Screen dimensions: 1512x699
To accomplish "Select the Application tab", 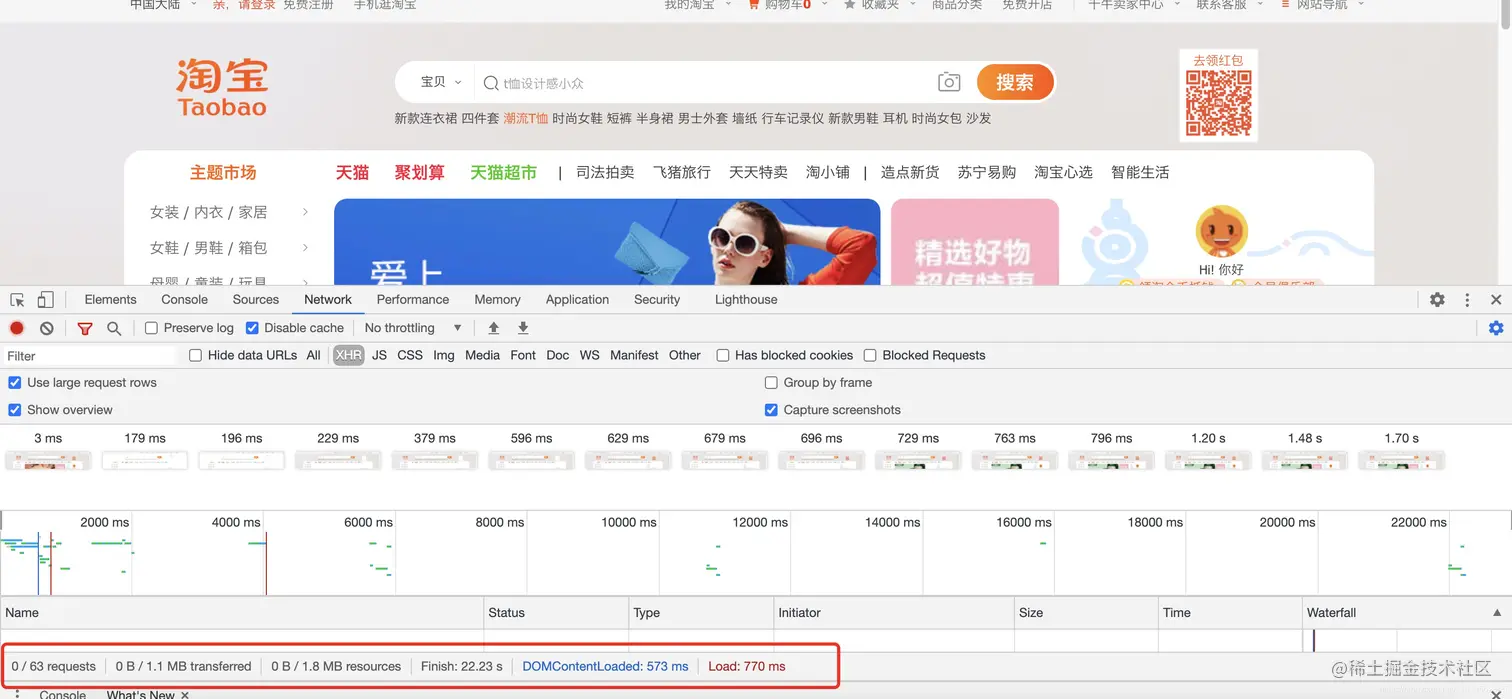I will click(x=577, y=300).
